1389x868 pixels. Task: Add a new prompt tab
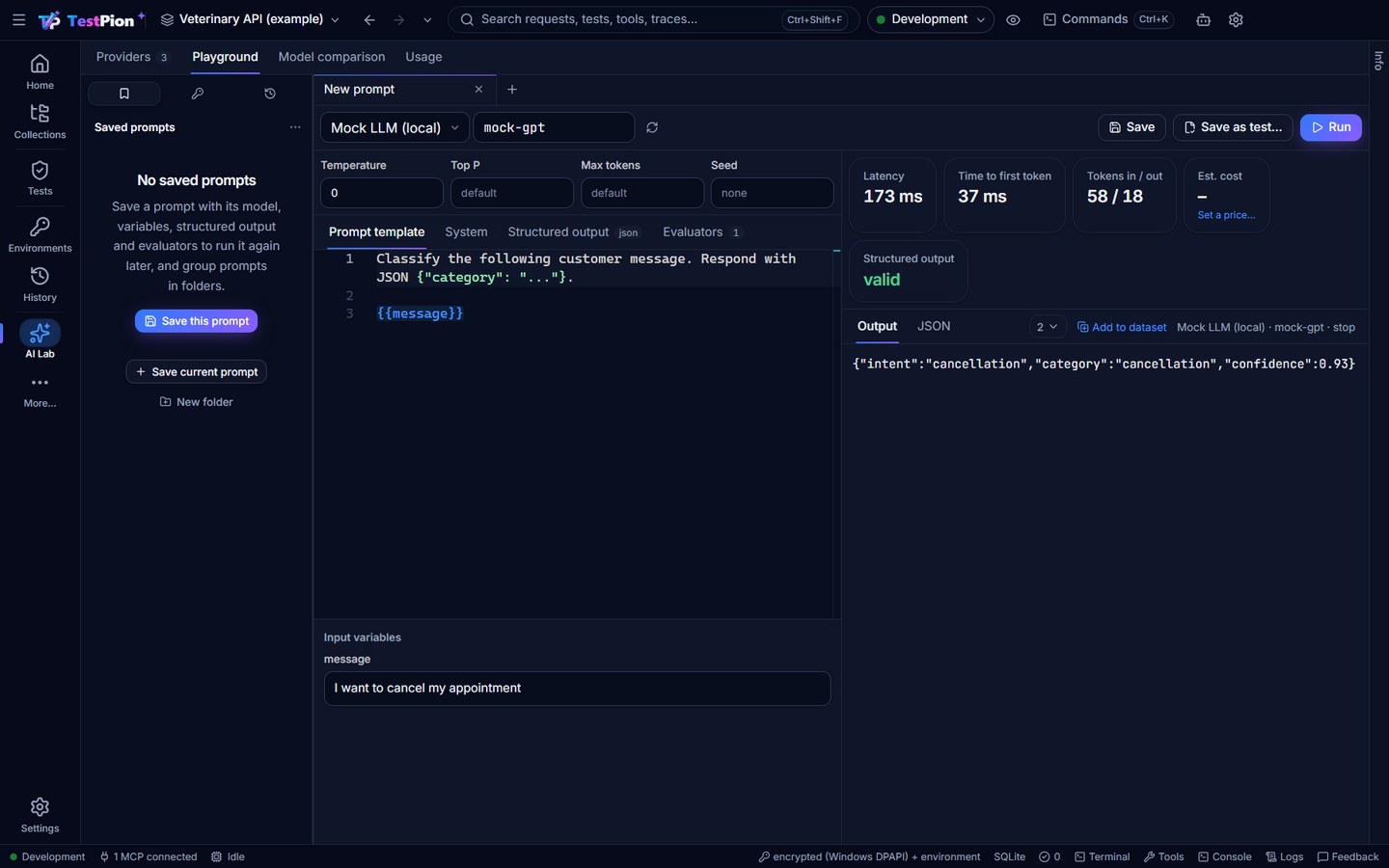pos(512,90)
